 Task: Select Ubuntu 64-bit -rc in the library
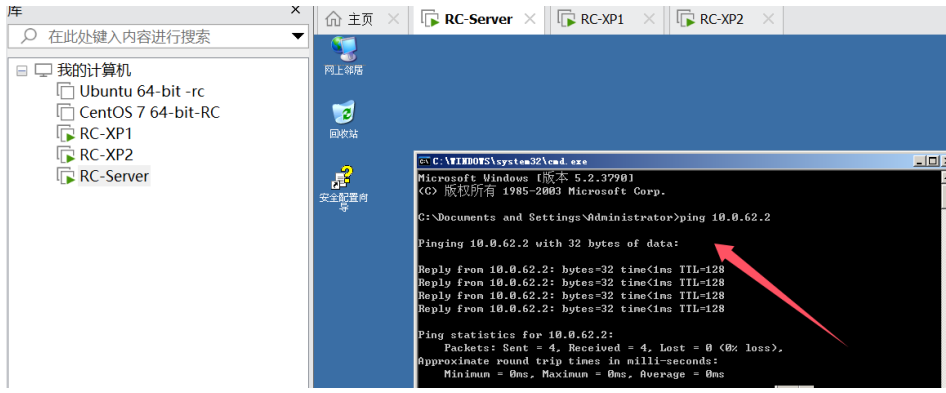tap(142, 92)
